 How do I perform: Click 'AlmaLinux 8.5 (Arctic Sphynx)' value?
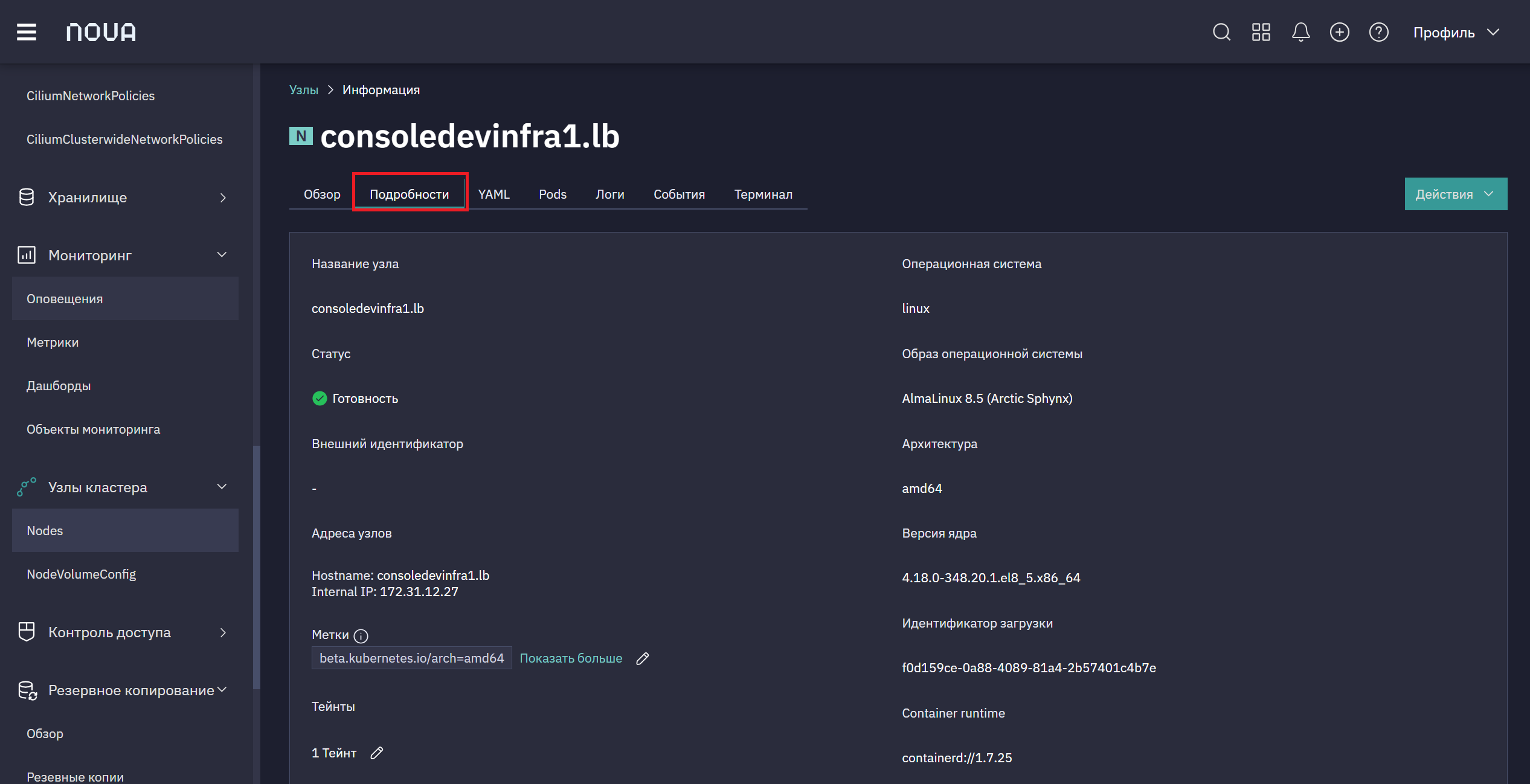pos(987,398)
